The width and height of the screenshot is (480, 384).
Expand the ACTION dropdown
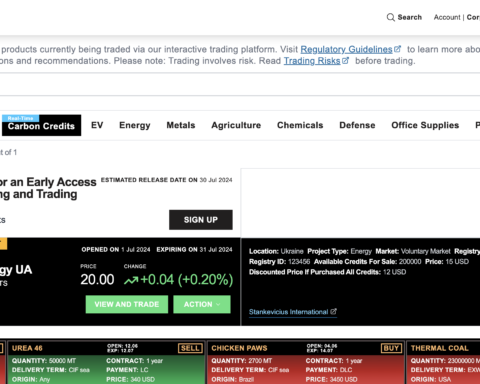coord(202,304)
